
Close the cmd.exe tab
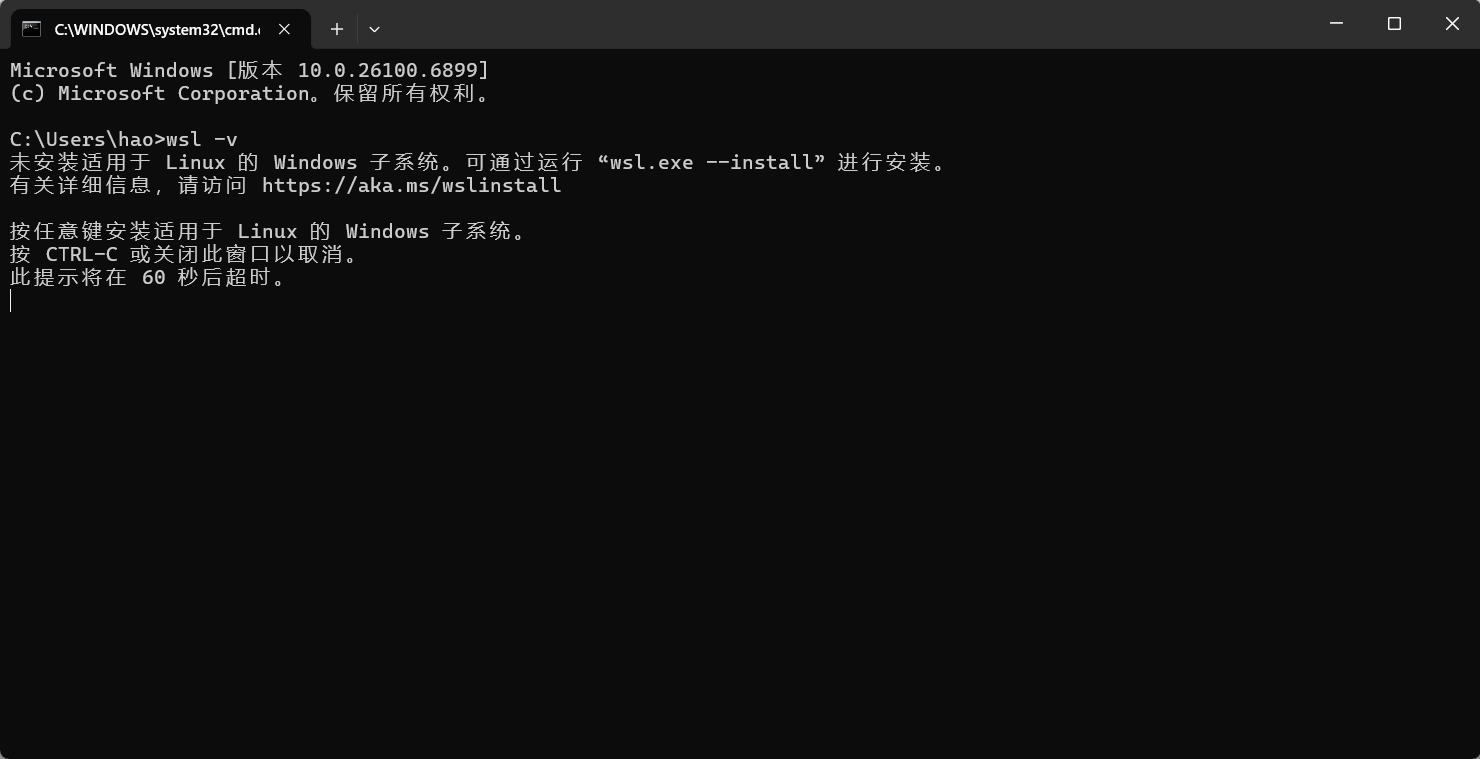click(x=284, y=29)
